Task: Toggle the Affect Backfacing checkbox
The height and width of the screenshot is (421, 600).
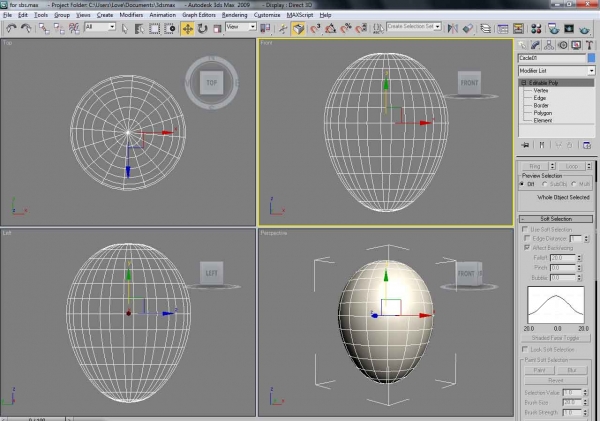Action: (527, 248)
